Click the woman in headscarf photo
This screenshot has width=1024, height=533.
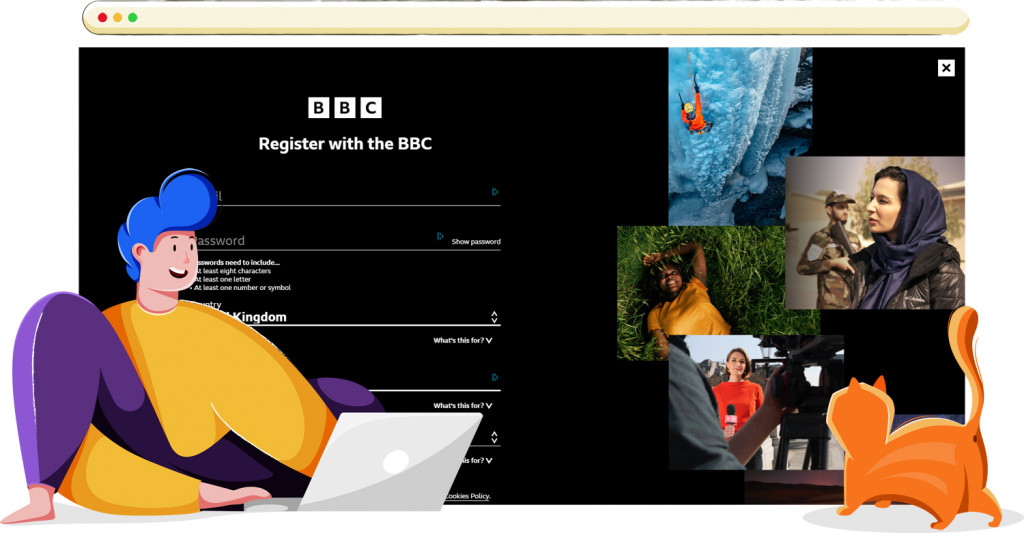click(875, 233)
